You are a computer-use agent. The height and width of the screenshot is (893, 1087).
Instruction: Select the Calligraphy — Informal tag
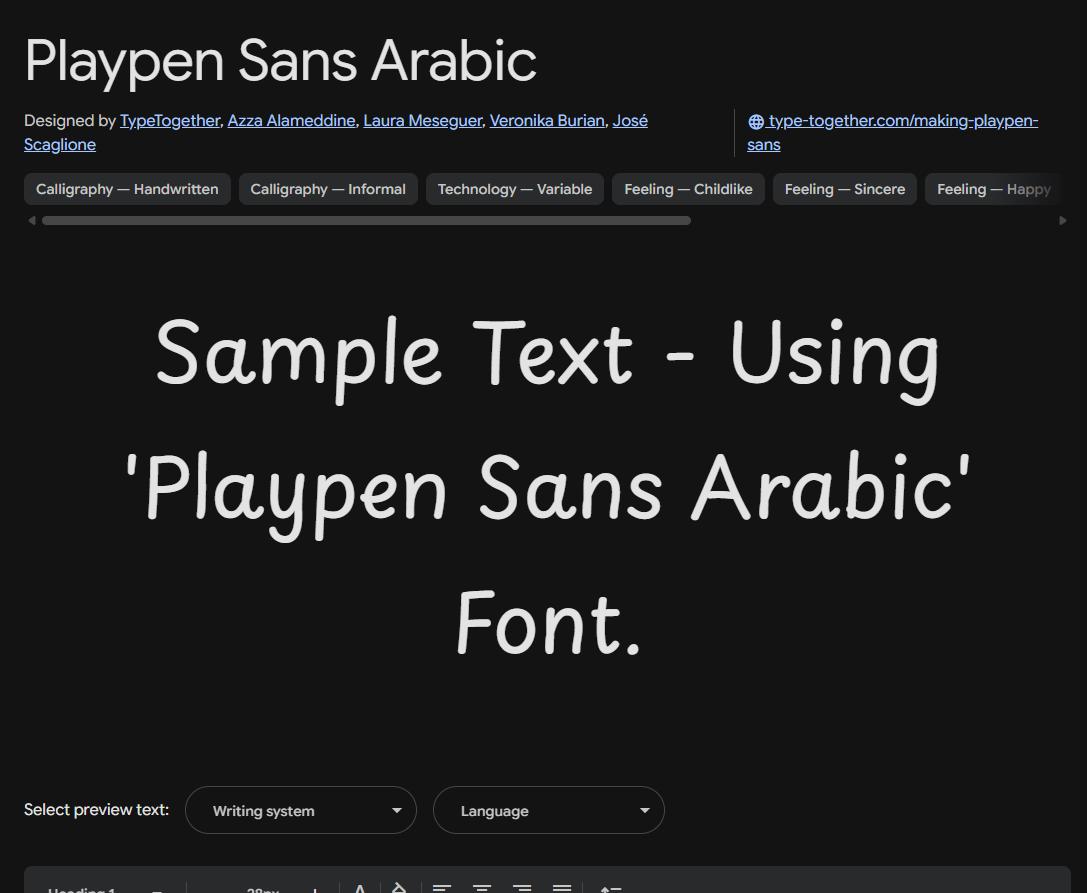tap(328, 189)
